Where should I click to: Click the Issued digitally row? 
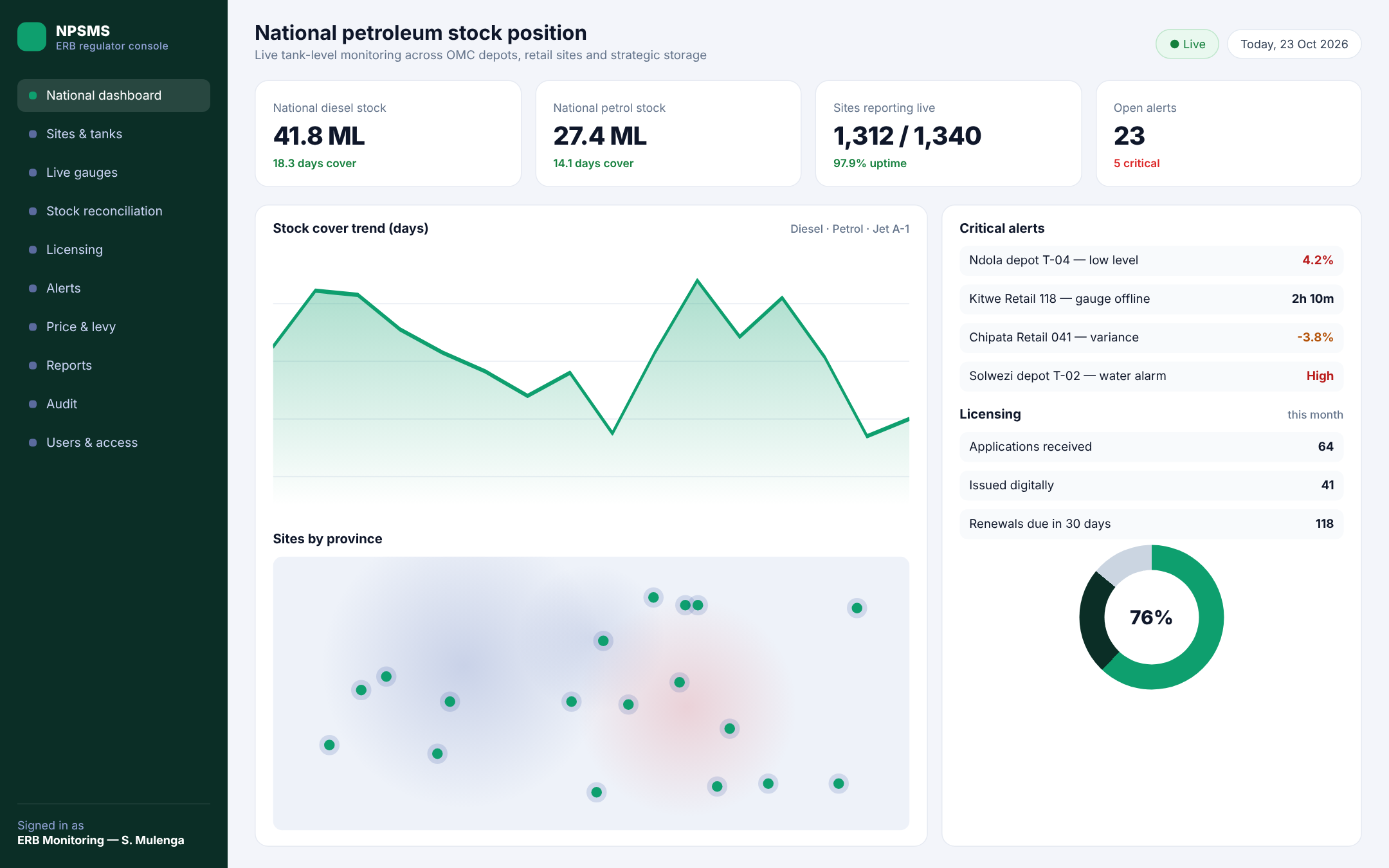point(1151,485)
